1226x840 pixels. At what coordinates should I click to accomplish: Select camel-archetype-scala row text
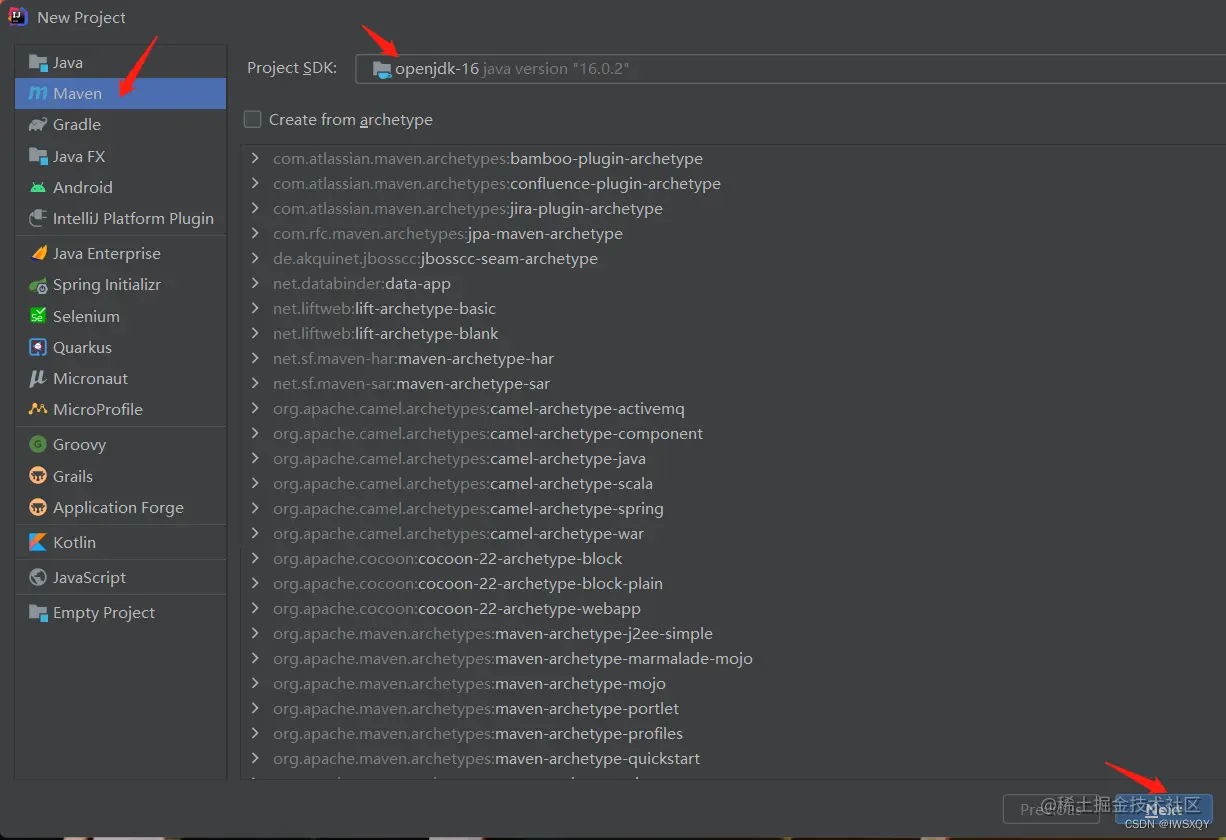[463, 483]
